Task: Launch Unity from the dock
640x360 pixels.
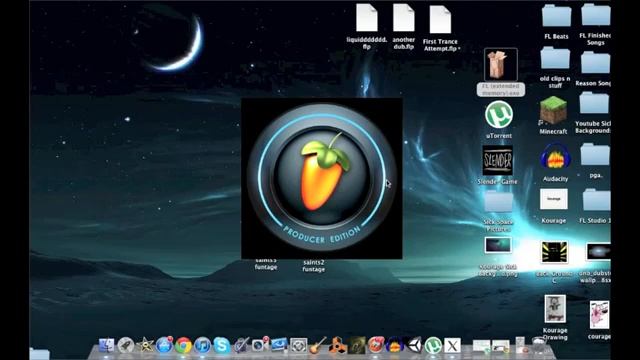Action: tap(414, 346)
